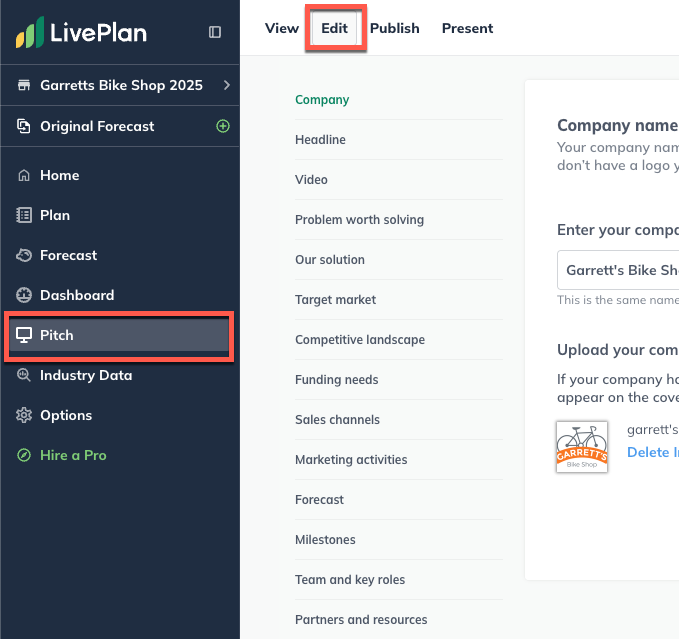The height and width of the screenshot is (639, 679).
Task: Click the Forecast piggy bank icon
Action: point(24,255)
